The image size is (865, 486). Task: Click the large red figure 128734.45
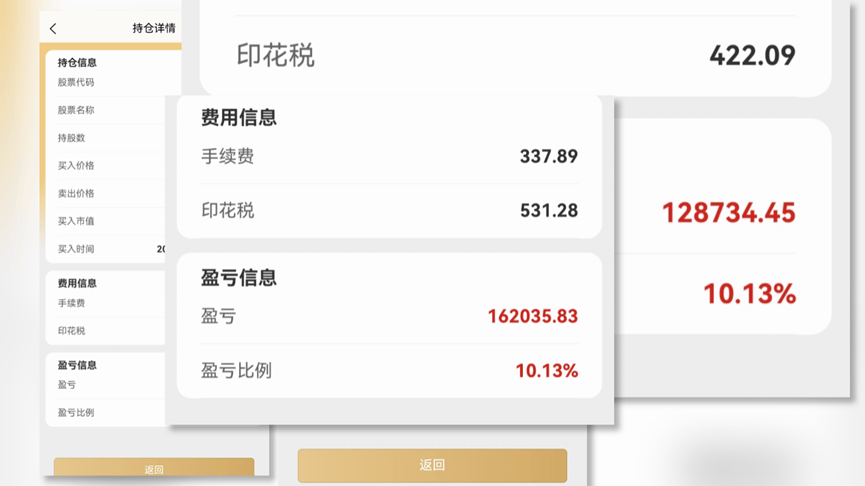pos(728,212)
